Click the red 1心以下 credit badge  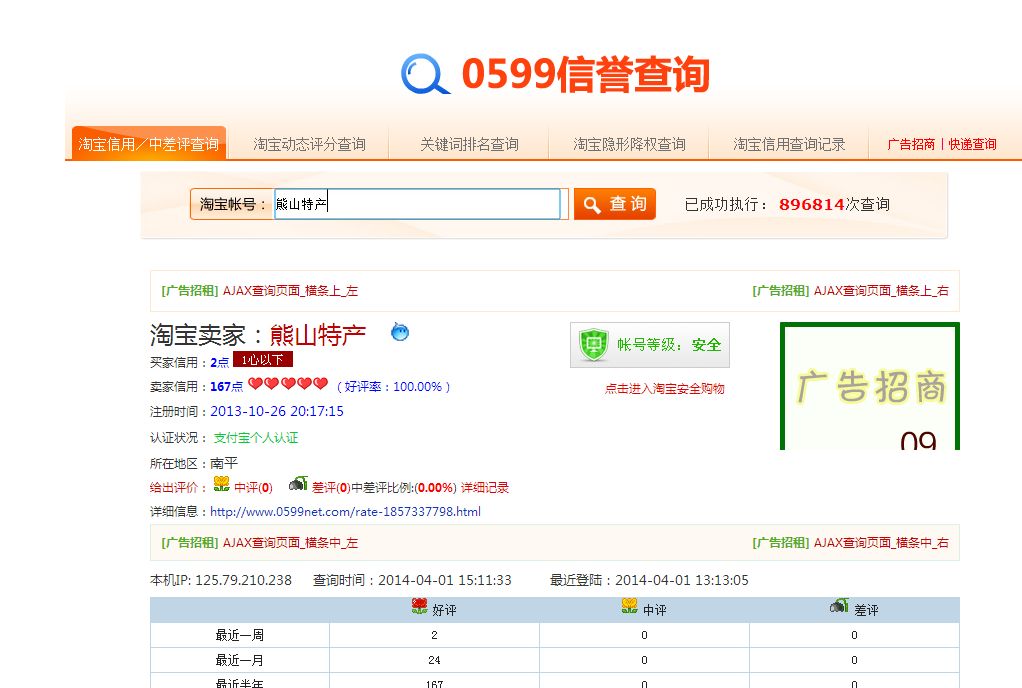click(264, 361)
